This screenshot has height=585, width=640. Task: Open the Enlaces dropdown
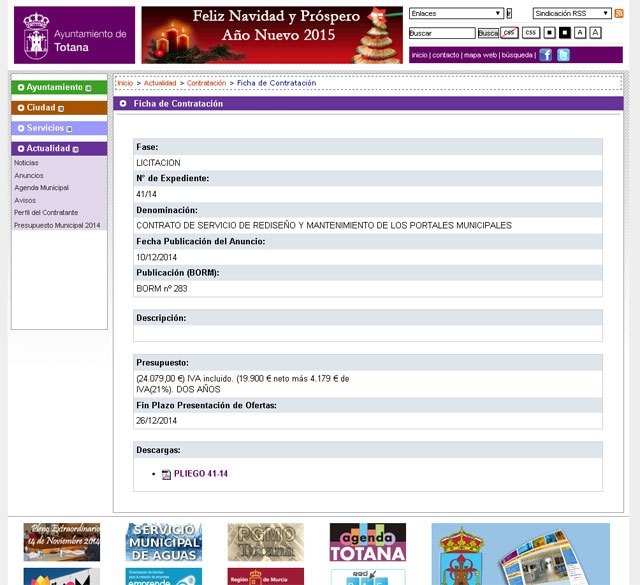point(456,13)
